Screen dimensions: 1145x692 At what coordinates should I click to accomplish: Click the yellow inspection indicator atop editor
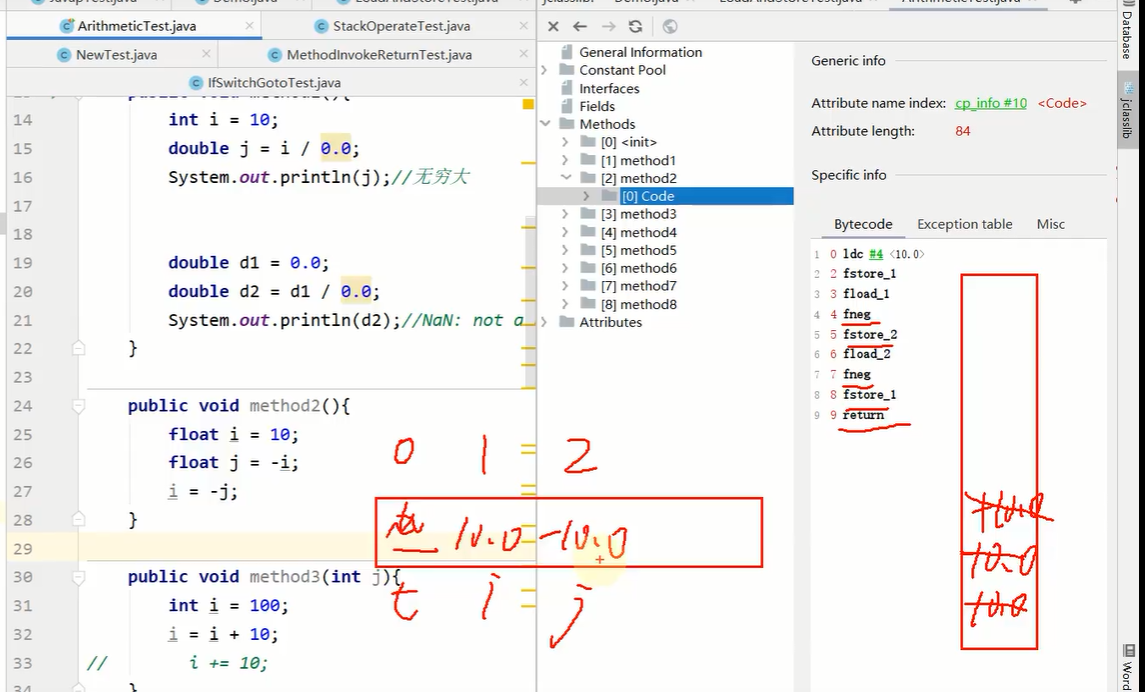pyautogui.click(x=528, y=104)
